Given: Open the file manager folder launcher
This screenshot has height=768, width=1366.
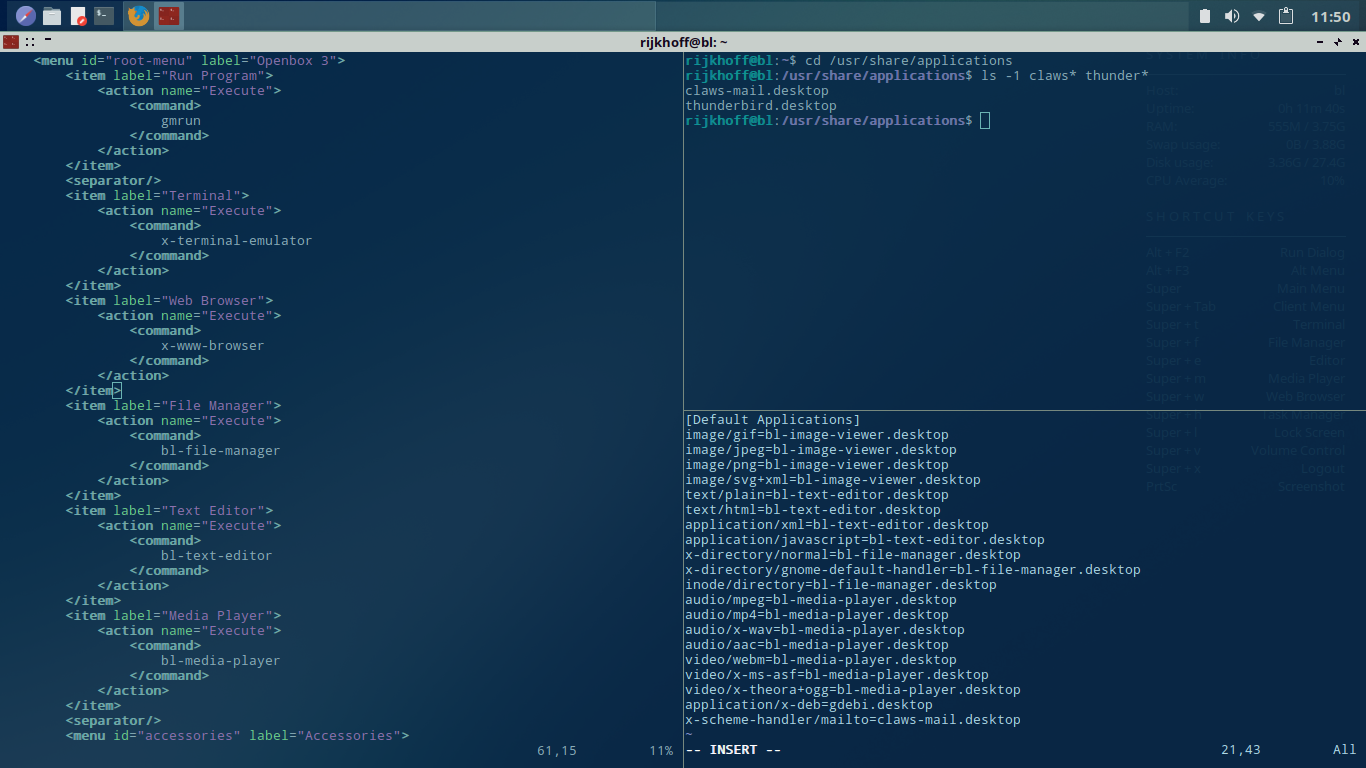Looking at the screenshot, I should [52, 16].
